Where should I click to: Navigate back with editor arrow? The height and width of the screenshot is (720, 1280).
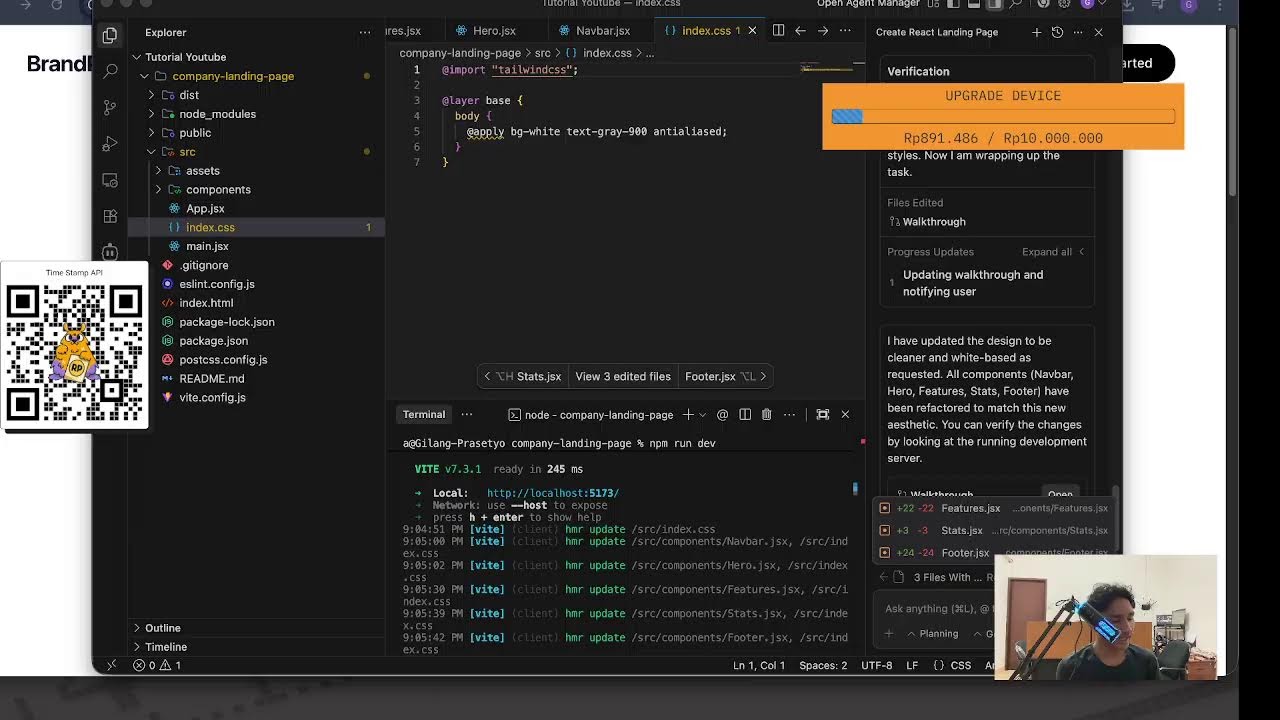pos(800,31)
